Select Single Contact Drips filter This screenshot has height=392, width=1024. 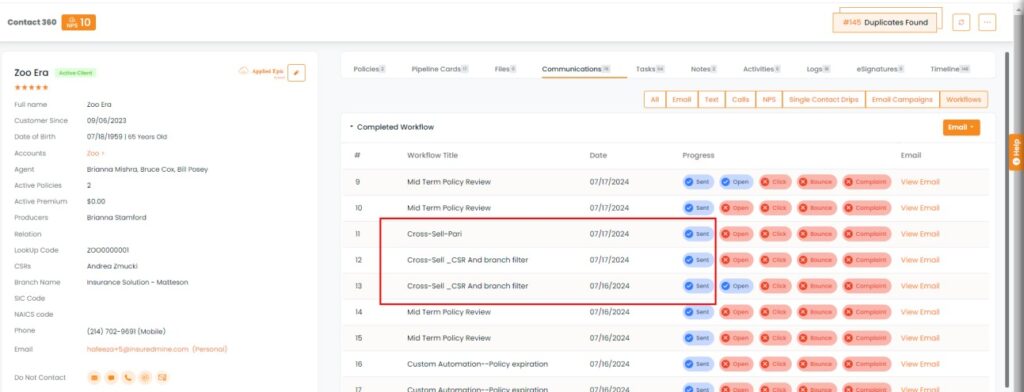[x=824, y=100]
